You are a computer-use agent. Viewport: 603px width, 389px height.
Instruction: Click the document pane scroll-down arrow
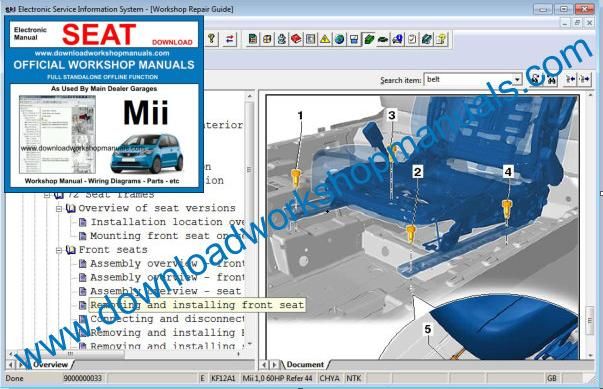tap(590, 356)
